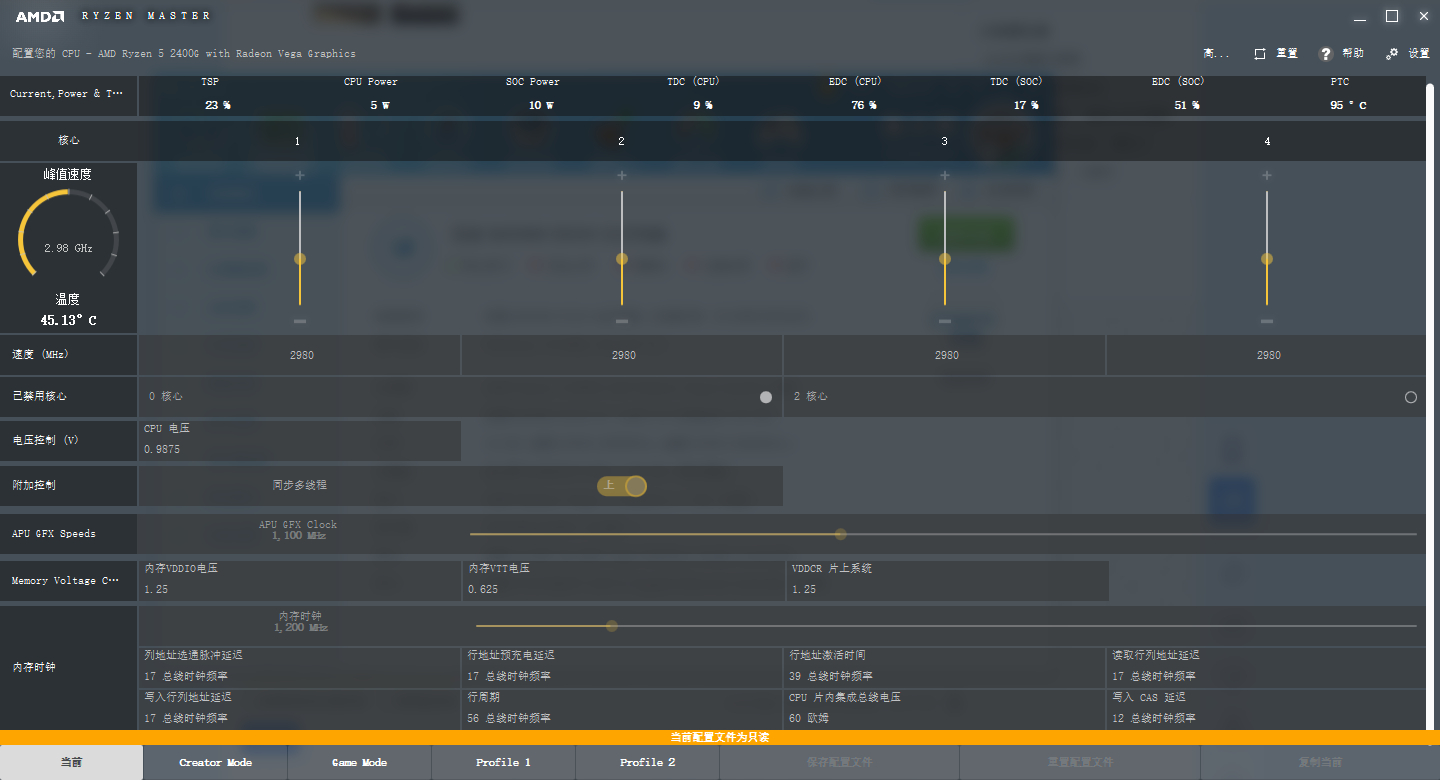Decrease core 3 speed with minus icon
The height and width of the screenshot is (780, 1440).
click(x=945, y=321)
